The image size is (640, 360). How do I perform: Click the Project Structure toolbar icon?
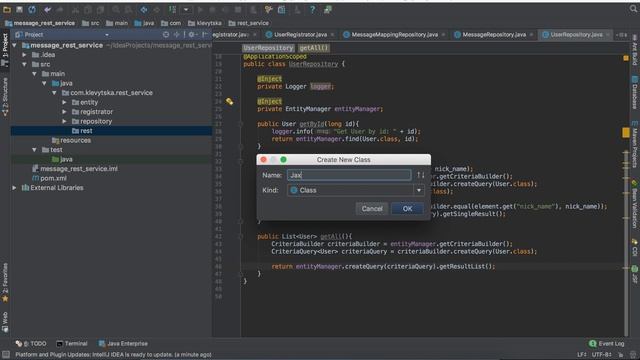coord(282,9)
